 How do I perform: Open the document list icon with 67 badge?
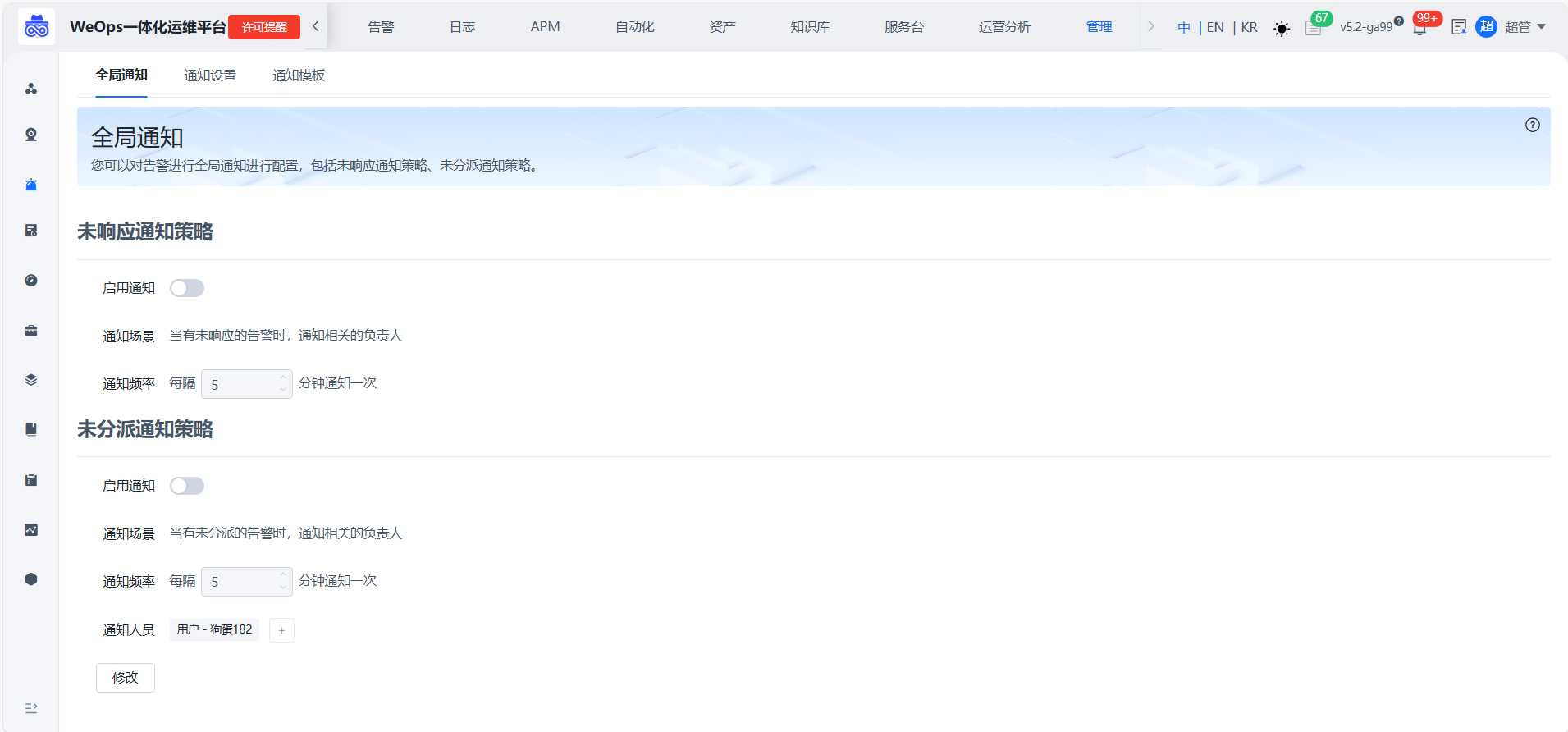click(x=1313, y=28)
